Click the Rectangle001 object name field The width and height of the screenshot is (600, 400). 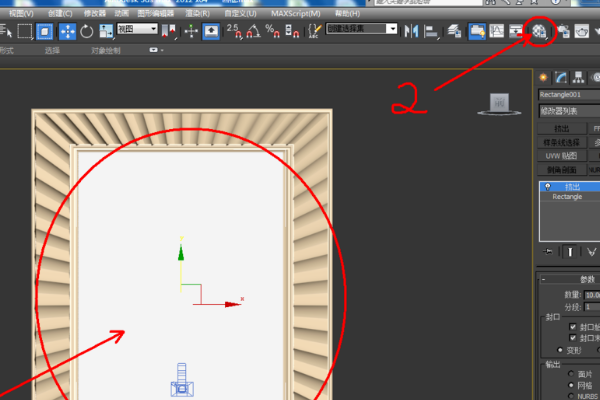pyautogui.click(x=569, y=95)
